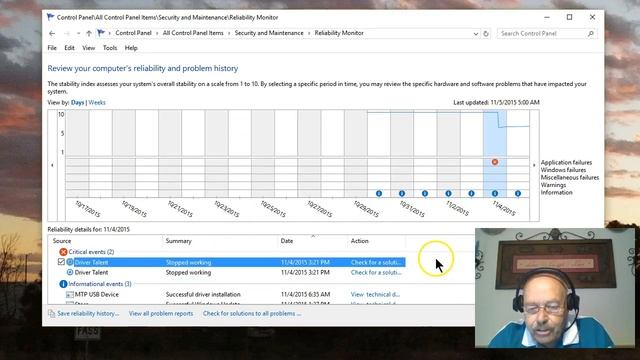Open the File menu
This screenshot has height=360, width=640.
[52, 48]
